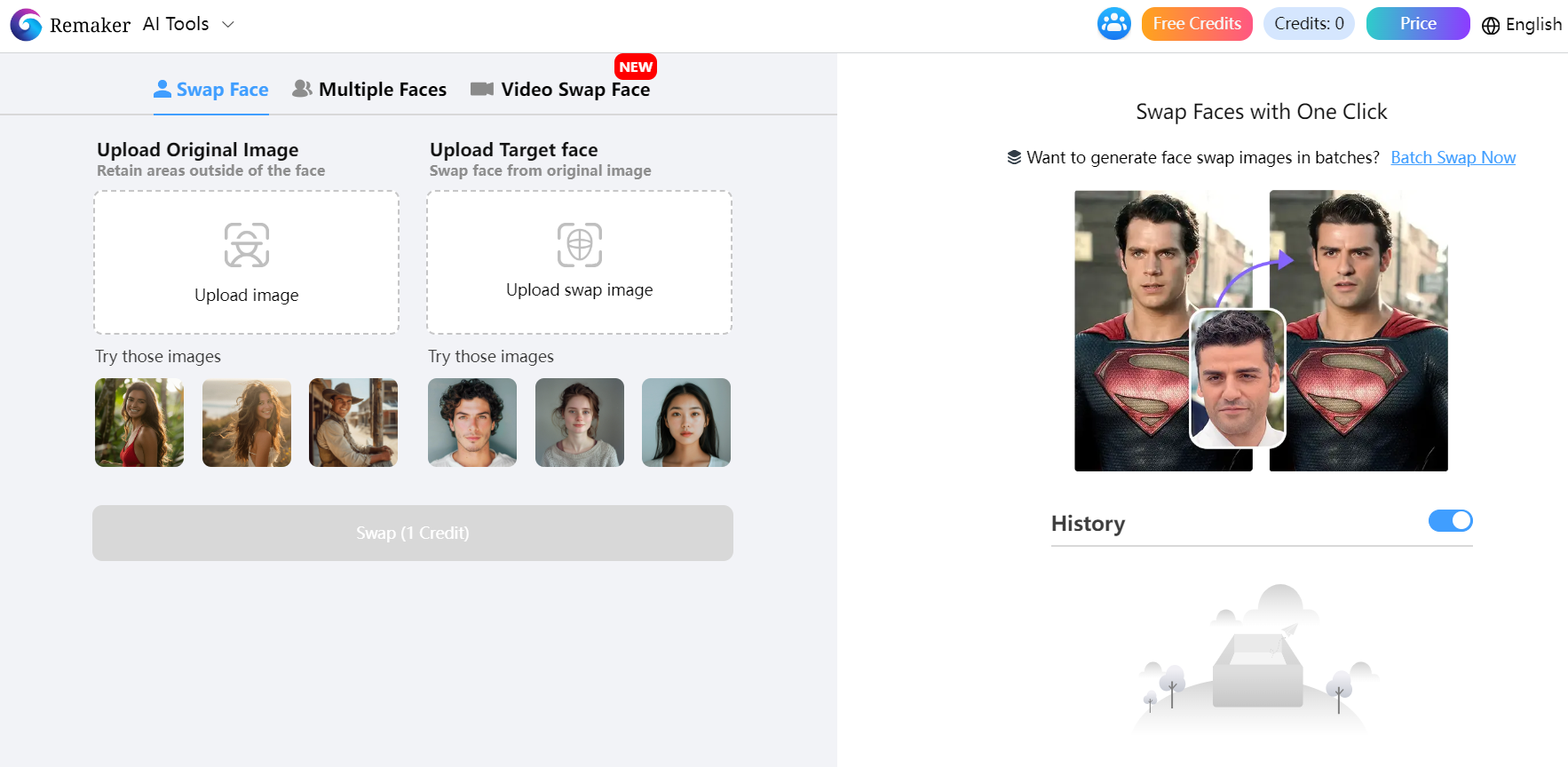Screen dimensions: 1568x767
Task: Click 'Retain areas outside of the face' text
Action: (211, 170)
